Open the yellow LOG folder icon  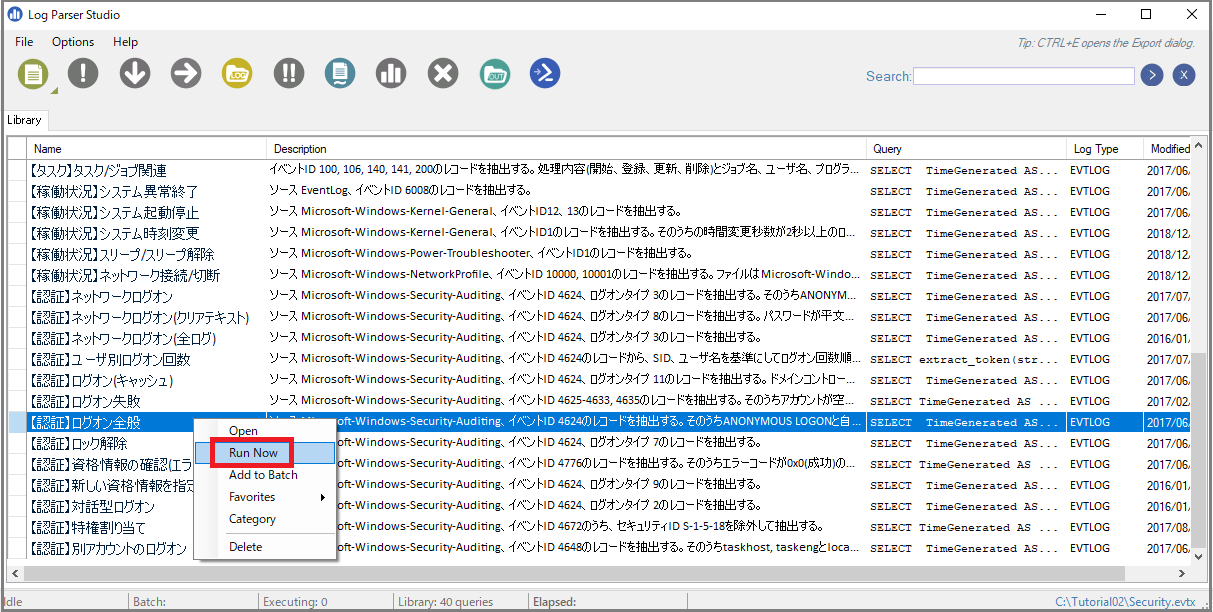click(237, 74)
